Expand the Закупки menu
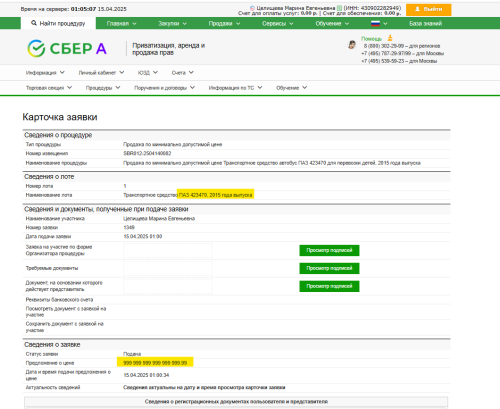 (x=172, y=24)
